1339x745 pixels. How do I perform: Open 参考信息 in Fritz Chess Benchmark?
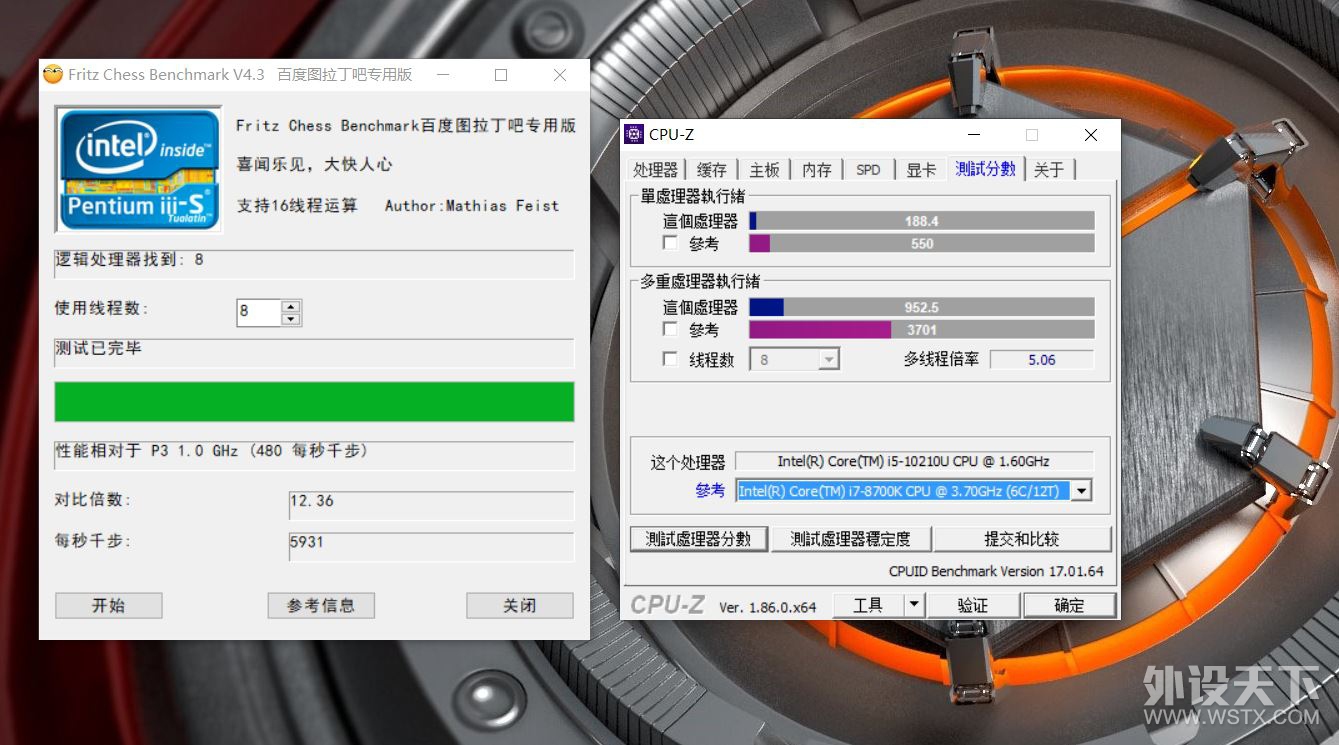click(321, 605)
